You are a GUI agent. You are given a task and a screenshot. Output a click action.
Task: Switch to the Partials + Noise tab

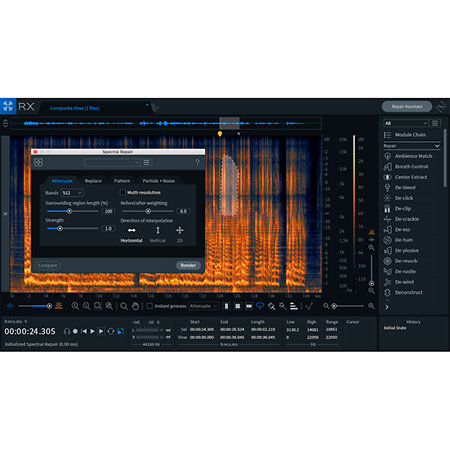pyautogui.click(x=159, y=181)
